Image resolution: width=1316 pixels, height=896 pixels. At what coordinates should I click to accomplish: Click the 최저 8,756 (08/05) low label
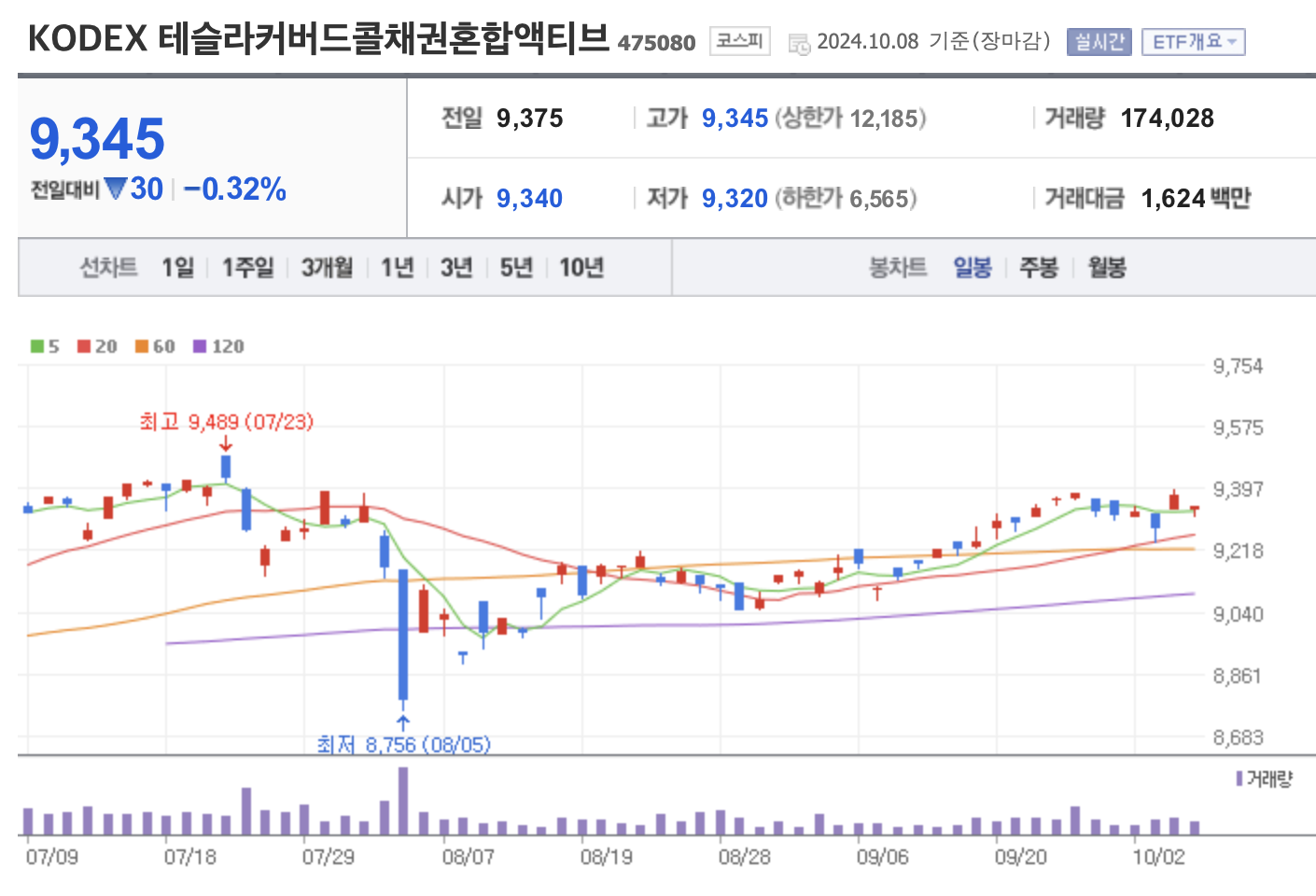pyautogui.click(x=403, y=744)
